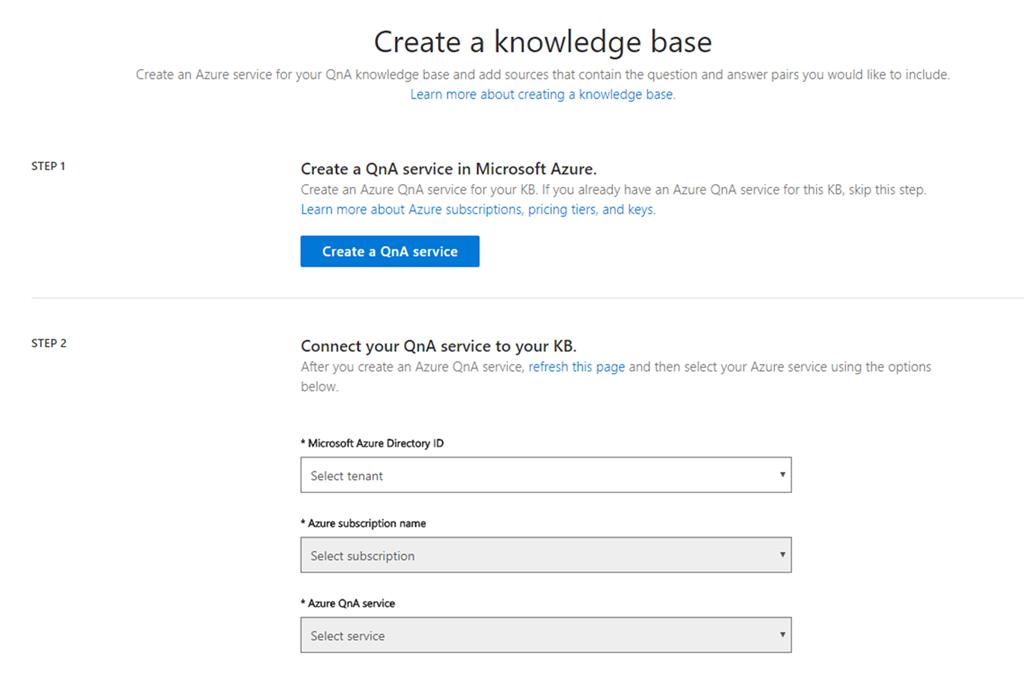Click the refresh this page link
Viewport: 1024px width, 696px height.
pyautogui.click(x=576, y=367)
